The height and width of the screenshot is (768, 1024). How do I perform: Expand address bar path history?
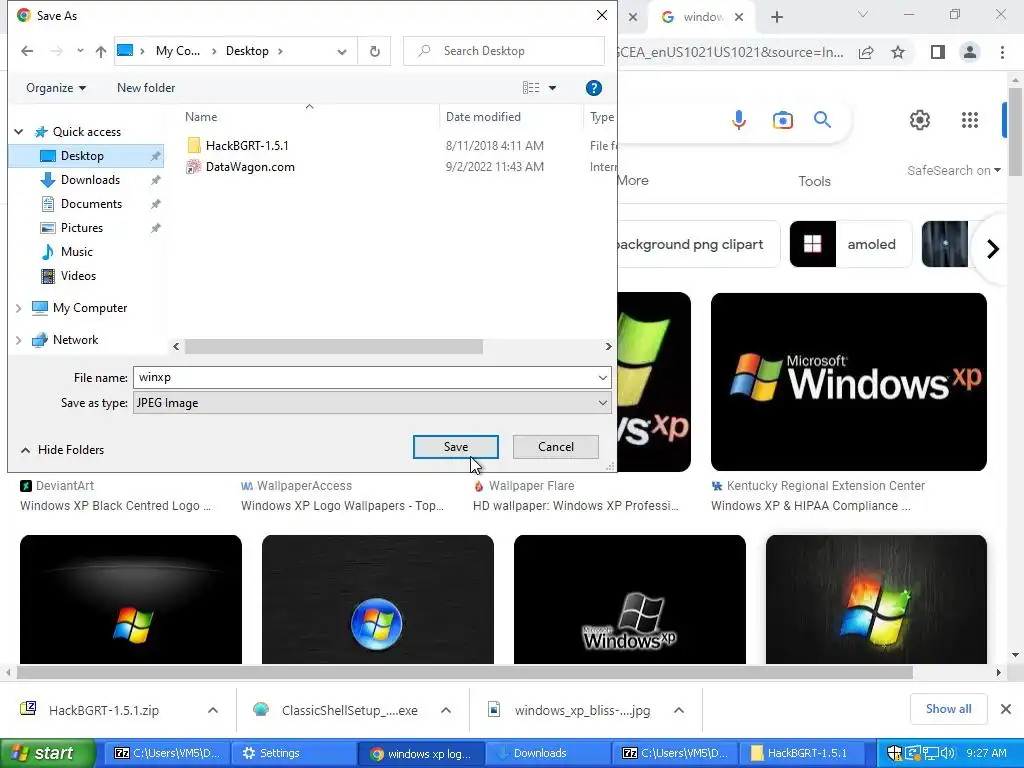pos(342,51)
